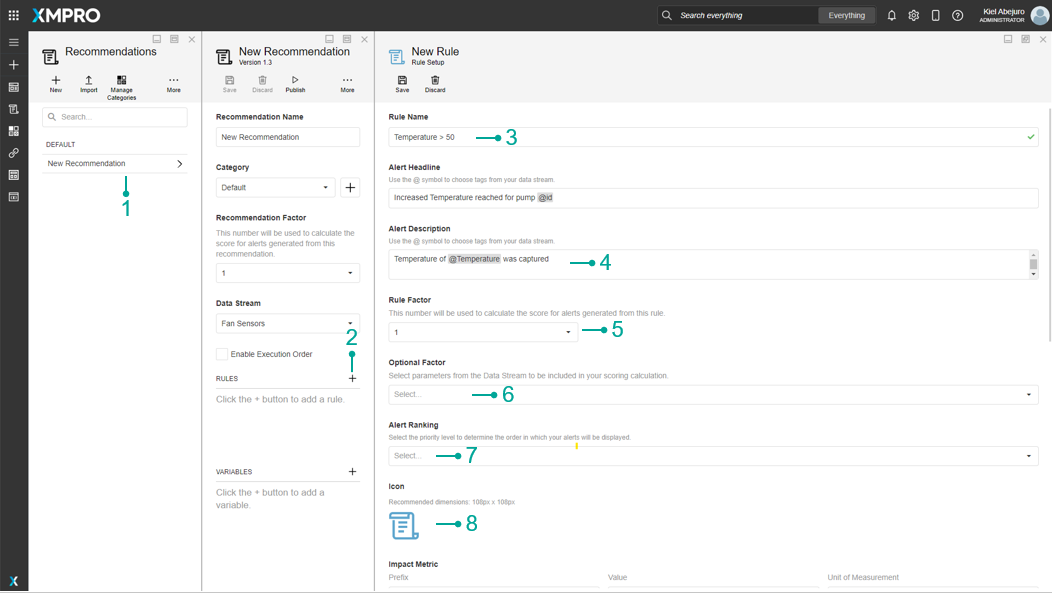
Task: Open the Category dropdown
Action: click(x=275, y=187)
